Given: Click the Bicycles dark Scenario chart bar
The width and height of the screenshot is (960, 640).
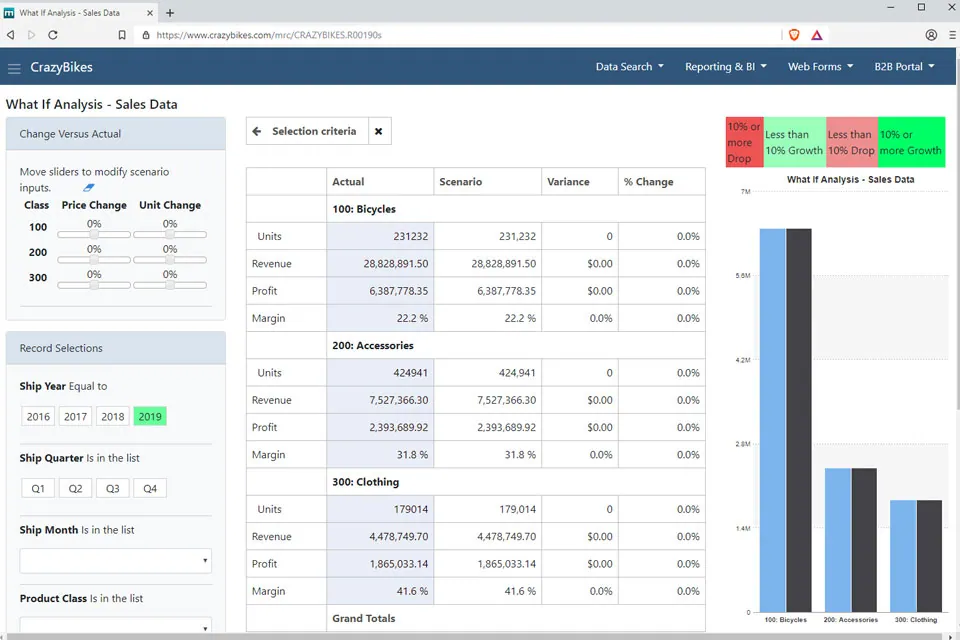Looking at the screenshot, I should 799,420.
